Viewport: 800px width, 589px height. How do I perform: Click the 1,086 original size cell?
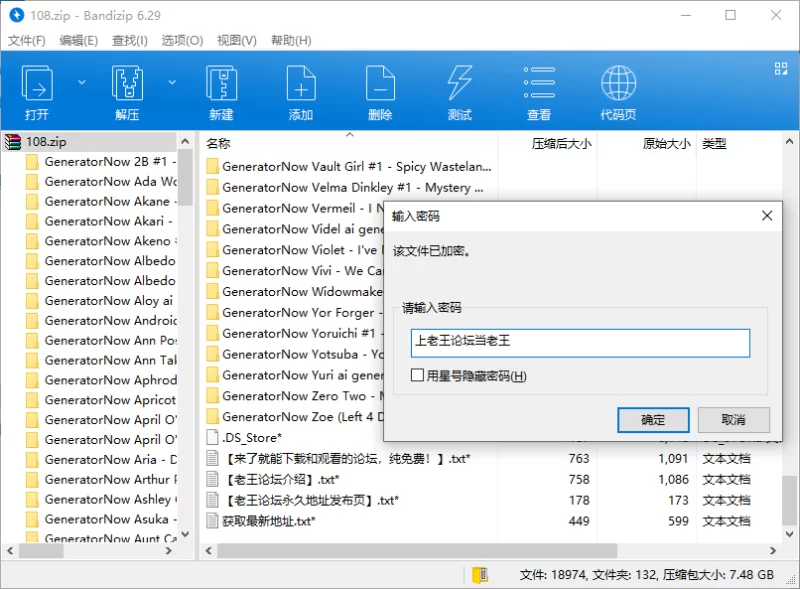point(673,480)
